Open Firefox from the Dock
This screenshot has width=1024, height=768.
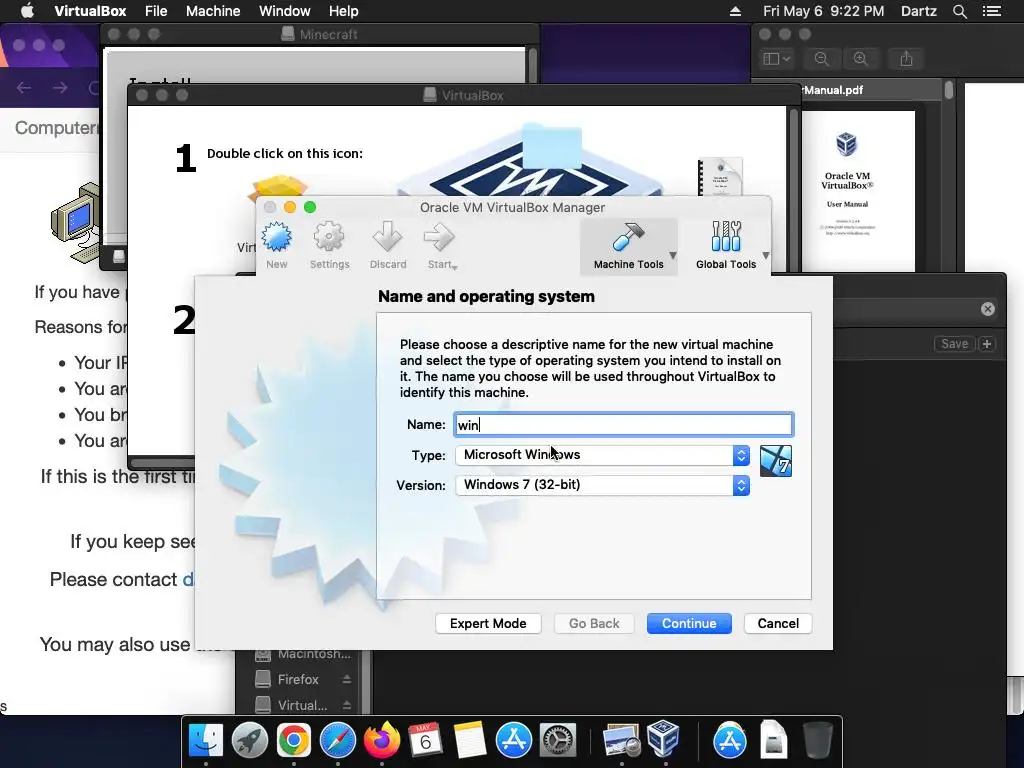click(381, 741)
